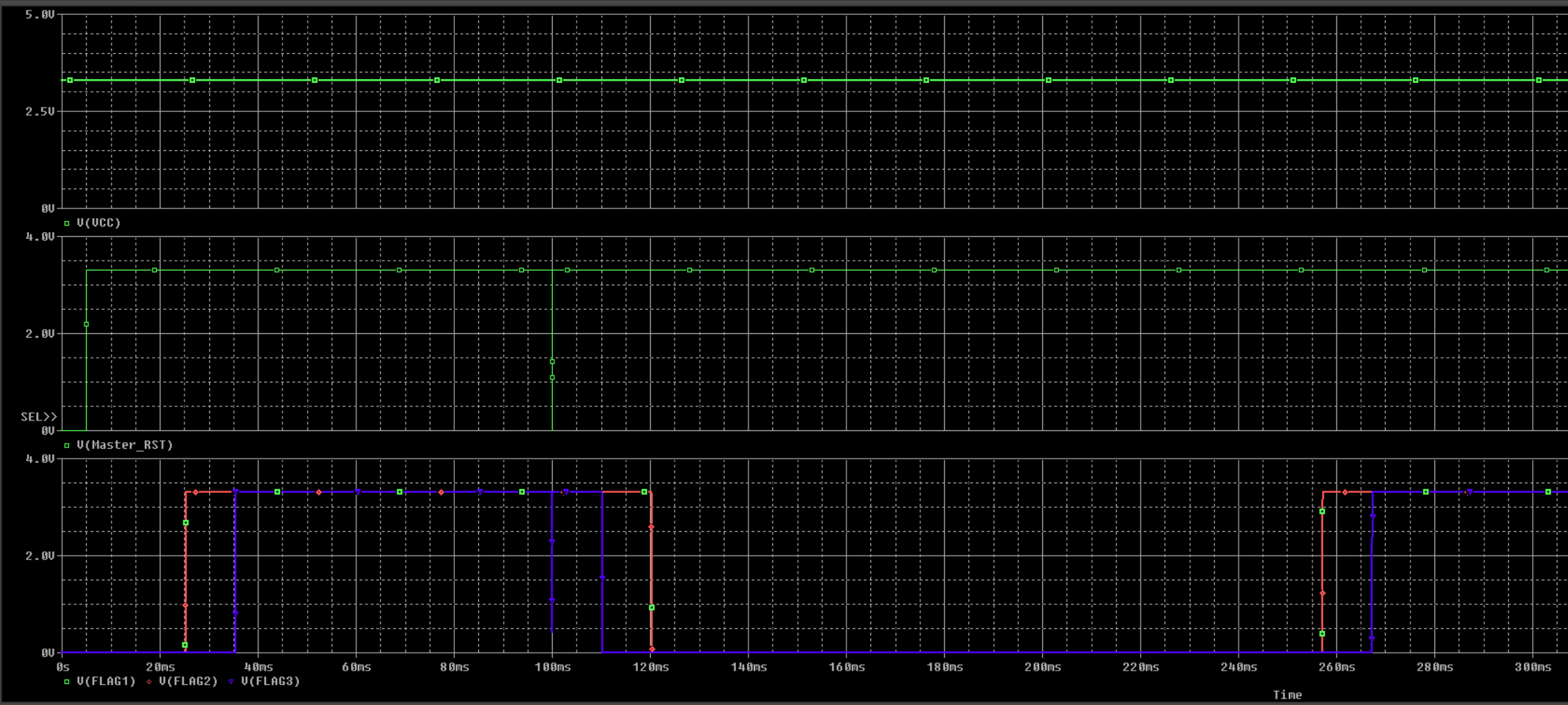Select the V(VCC) trace label

tap(99, 223)
